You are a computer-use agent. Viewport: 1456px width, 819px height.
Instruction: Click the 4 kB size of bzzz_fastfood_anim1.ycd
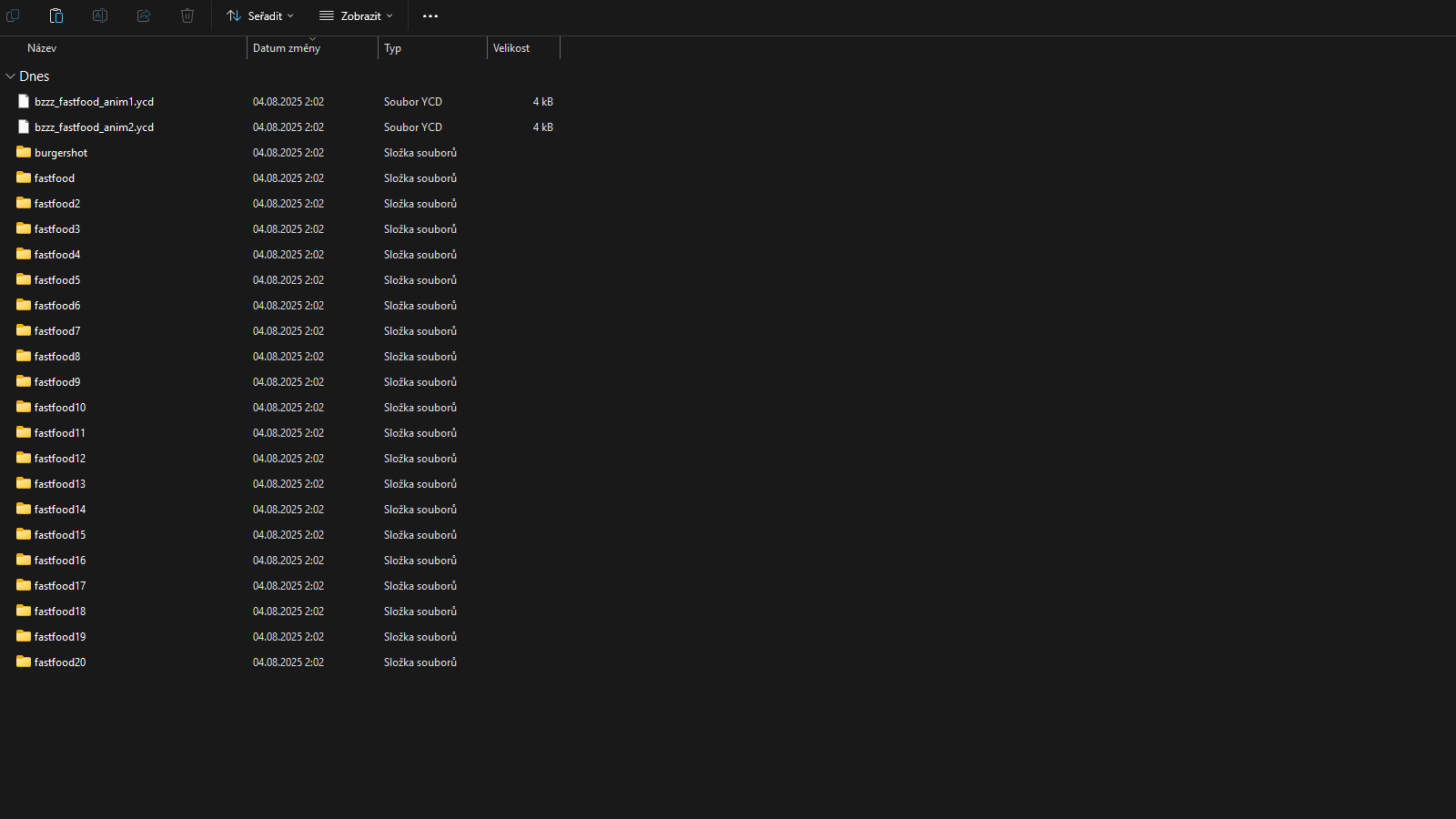pos(543,102)
